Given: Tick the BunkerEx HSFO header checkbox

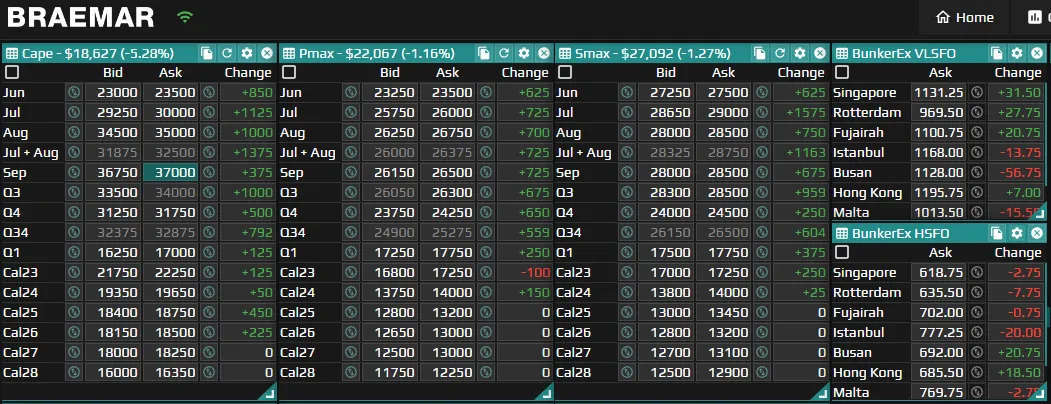Looking at the screenshot, I should coord(842,253).
